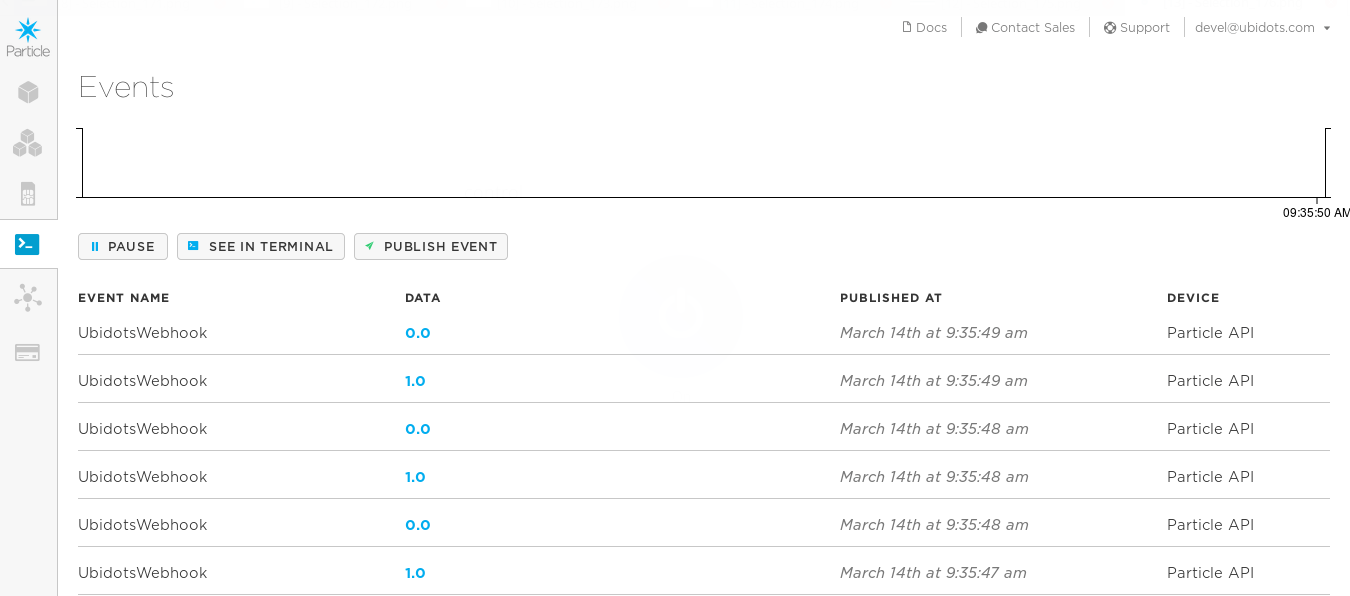This screenshot has height=596, width=1350.
Task: Open the Support page link
Action: [x=1136, y=28]
